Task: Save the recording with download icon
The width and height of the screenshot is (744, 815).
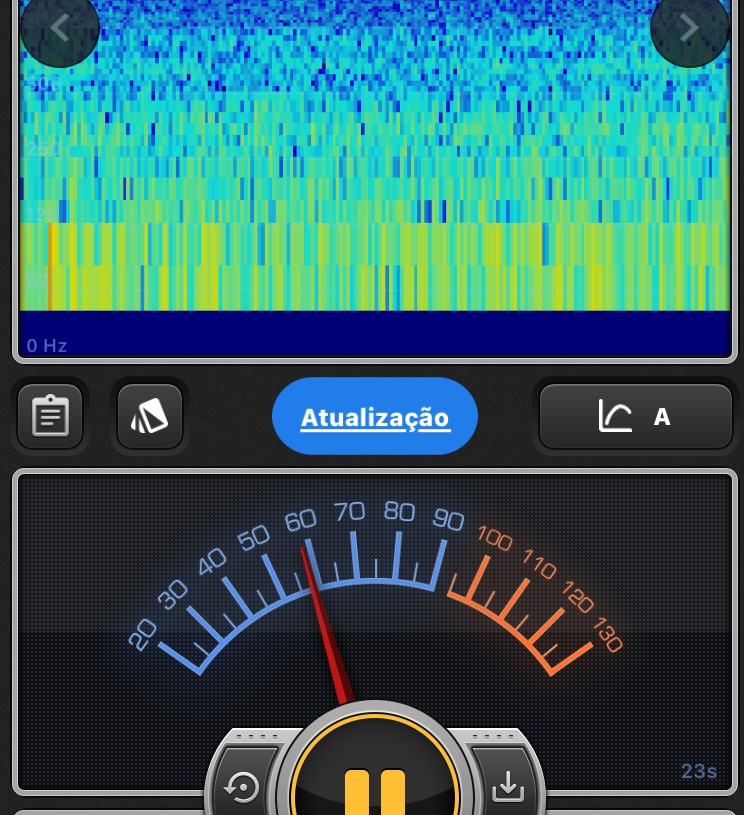Action: click(x=508, y=788)
